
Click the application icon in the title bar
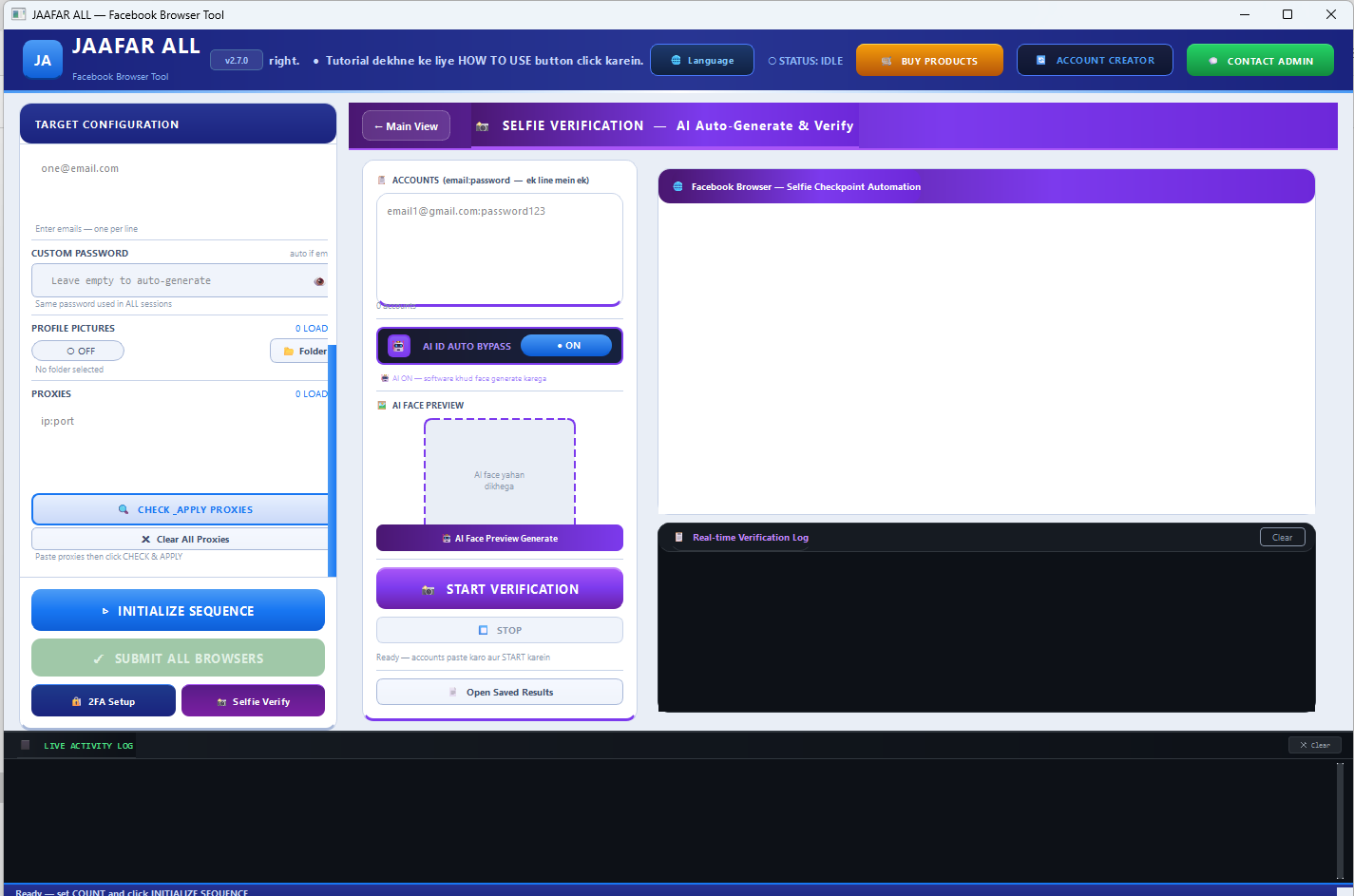click(18, 14)
